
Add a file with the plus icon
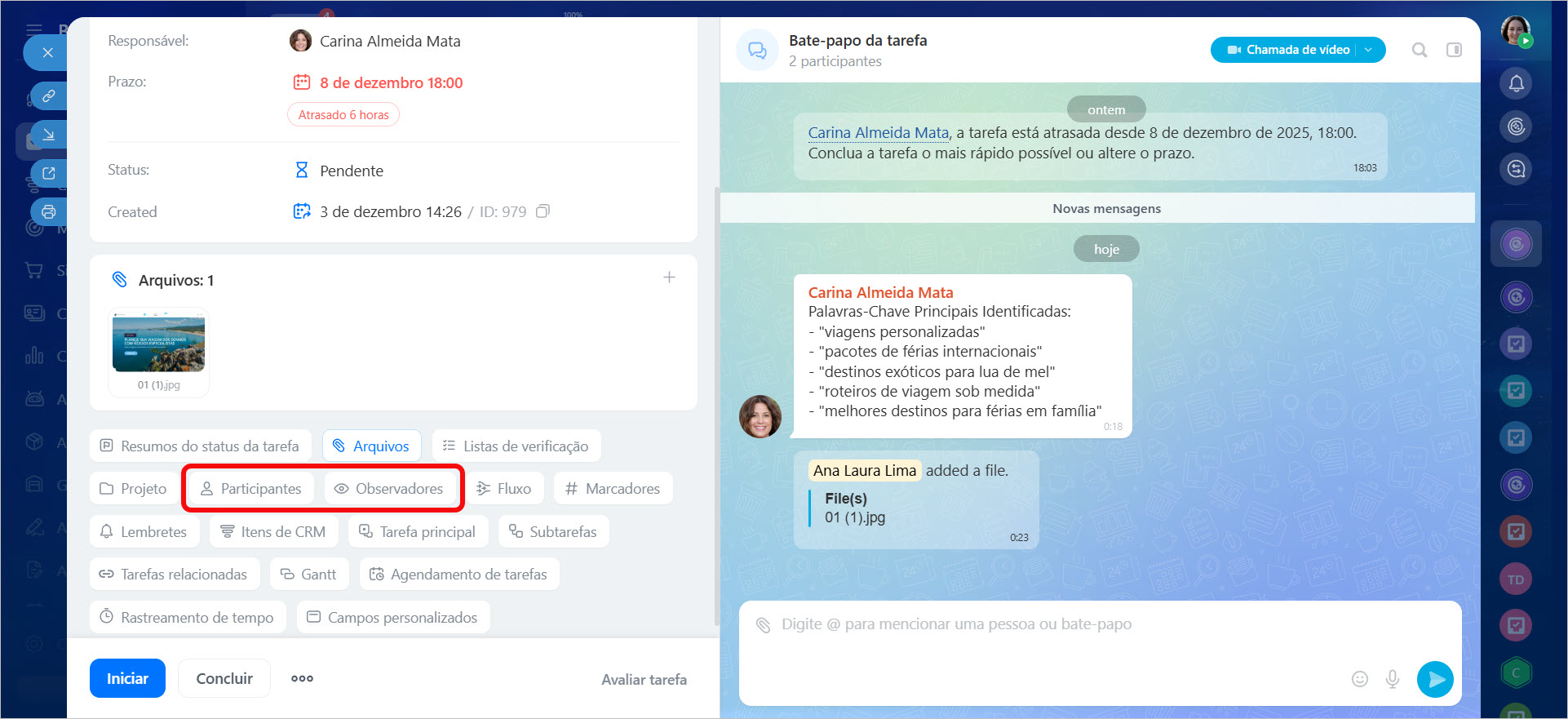tap(669, 277)
